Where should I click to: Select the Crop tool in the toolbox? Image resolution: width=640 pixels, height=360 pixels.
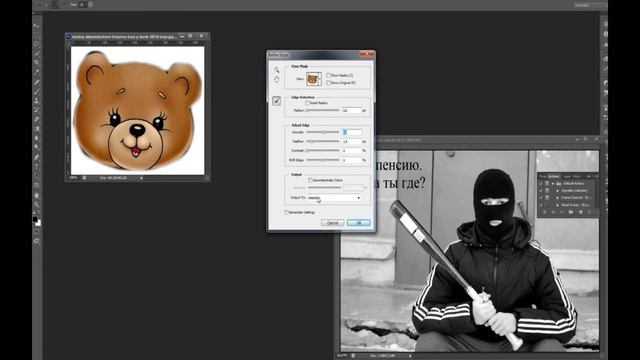37,63
